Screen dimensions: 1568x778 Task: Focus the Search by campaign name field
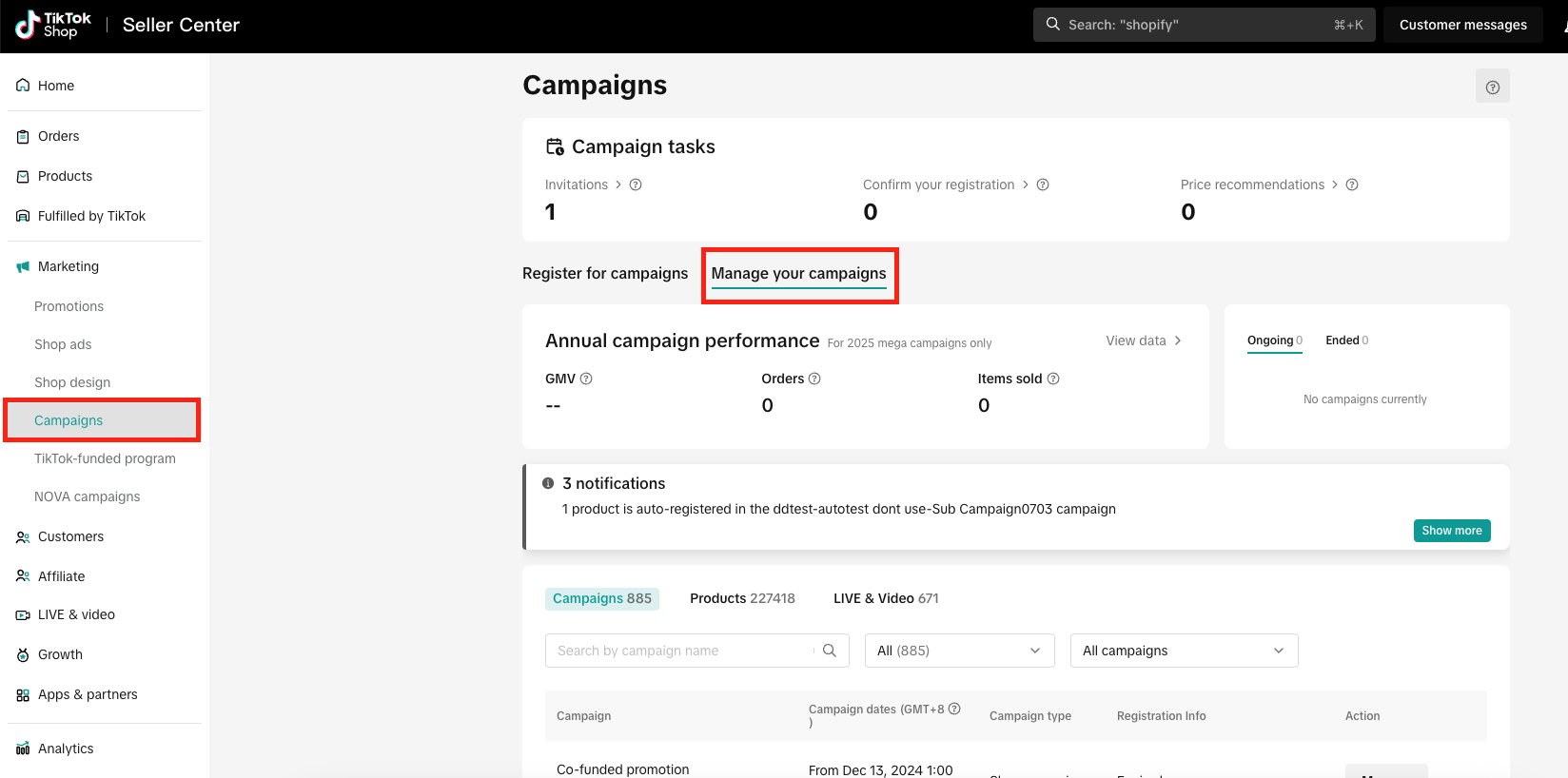[x=680, y=651]
